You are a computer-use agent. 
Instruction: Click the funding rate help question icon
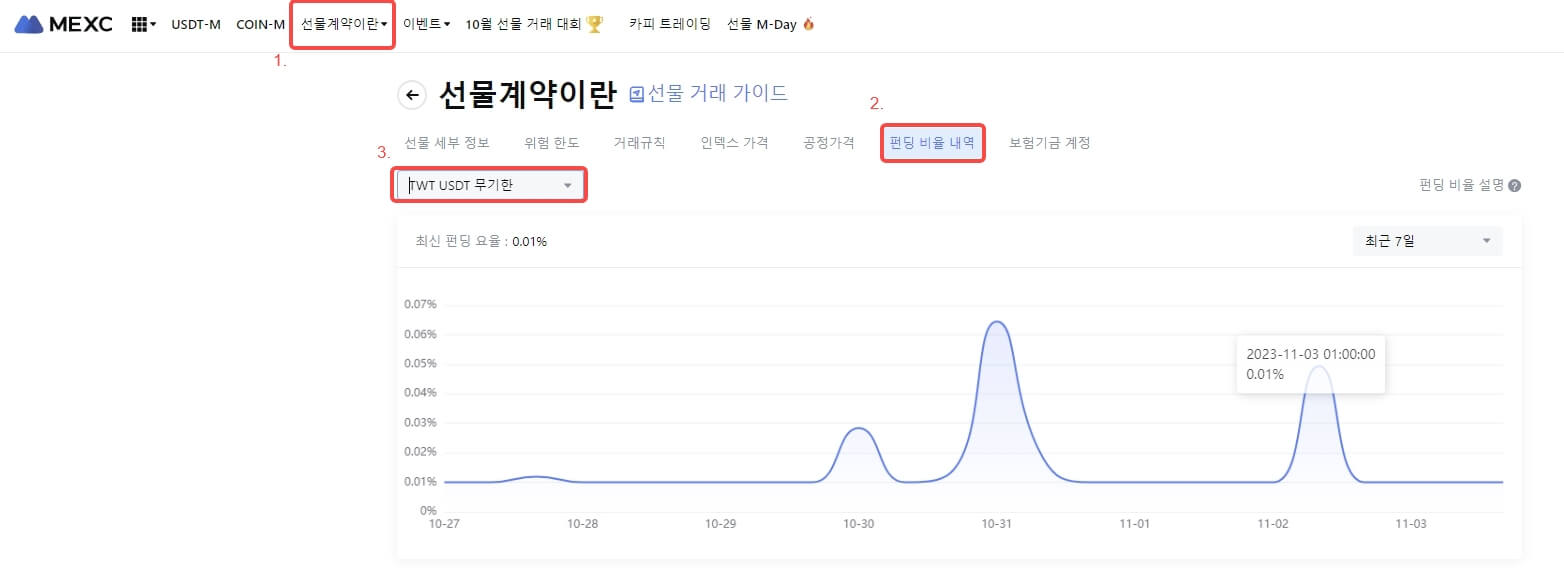tap(1515, 186)
